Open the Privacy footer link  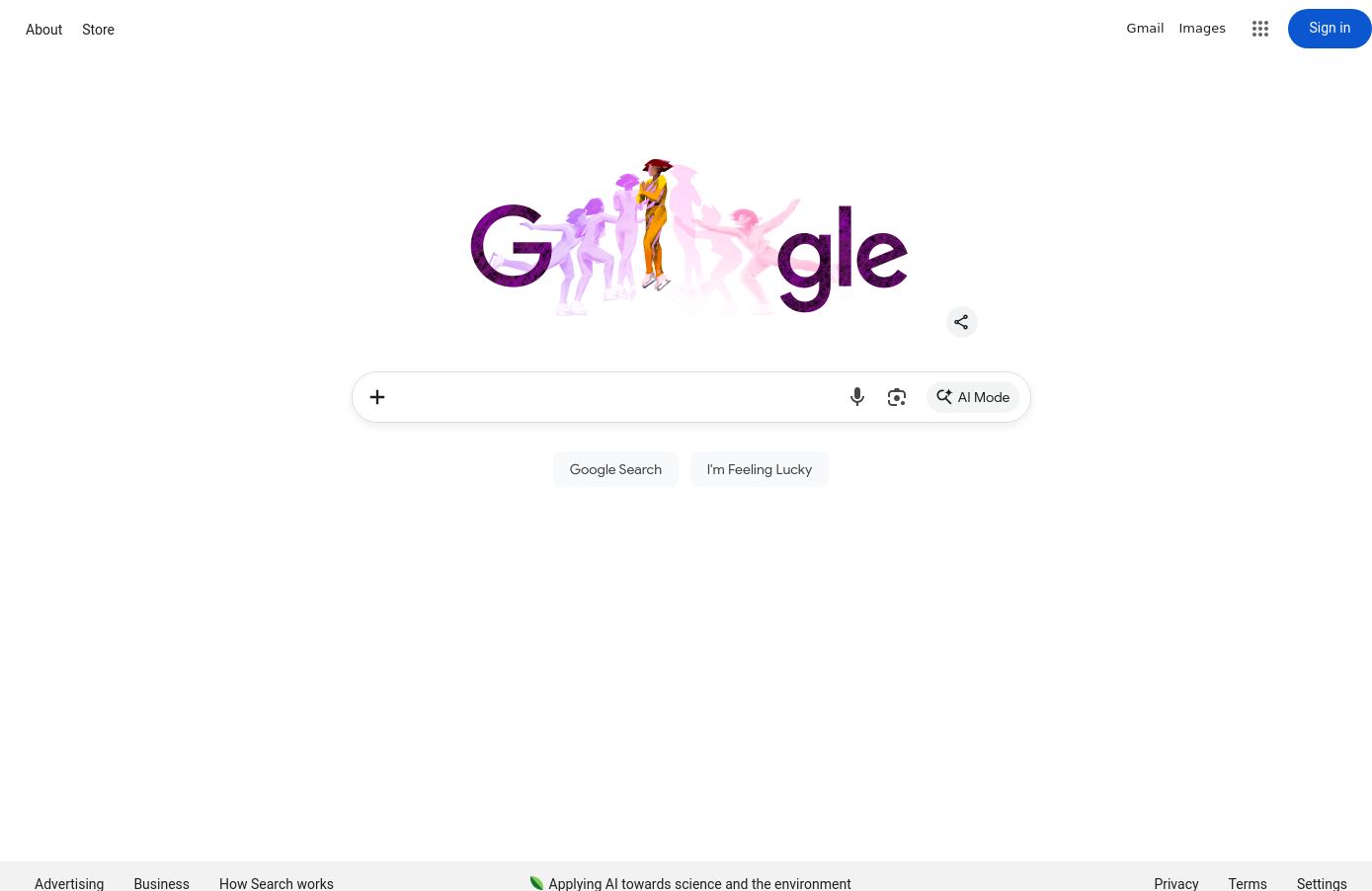click(1176, 883)
